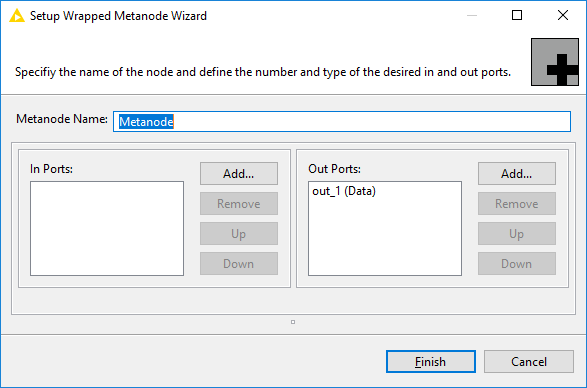Focus the Metanode Name text field
587x388 pixels.
click(342, 121)
